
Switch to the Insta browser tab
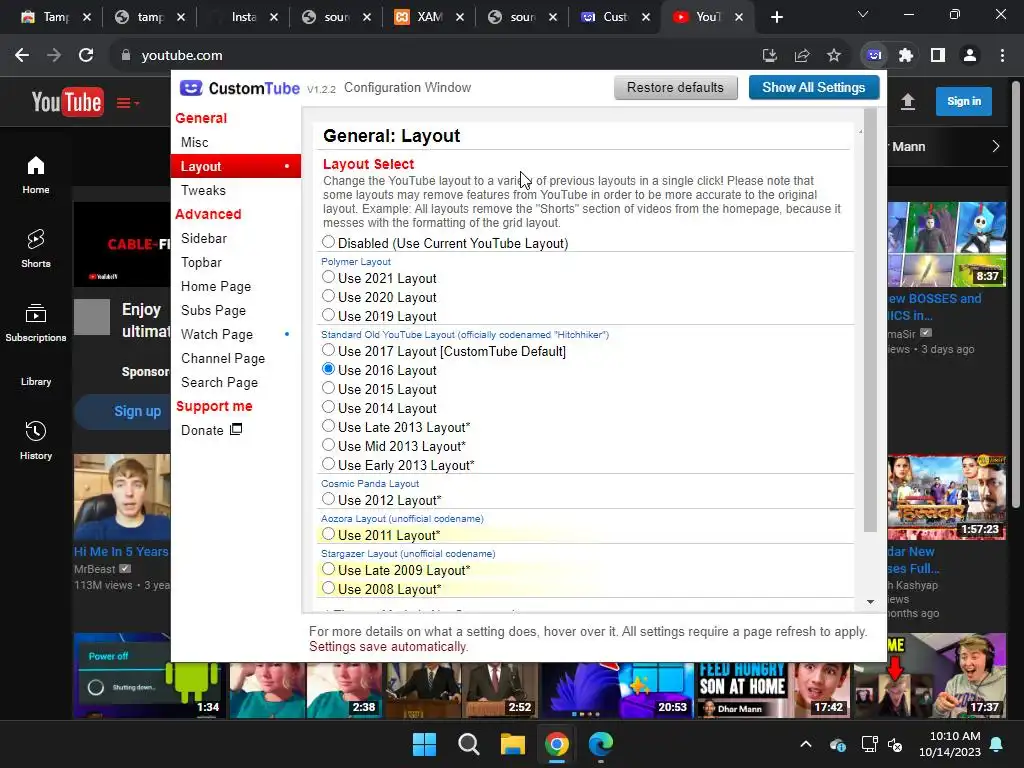click(243, 17)
